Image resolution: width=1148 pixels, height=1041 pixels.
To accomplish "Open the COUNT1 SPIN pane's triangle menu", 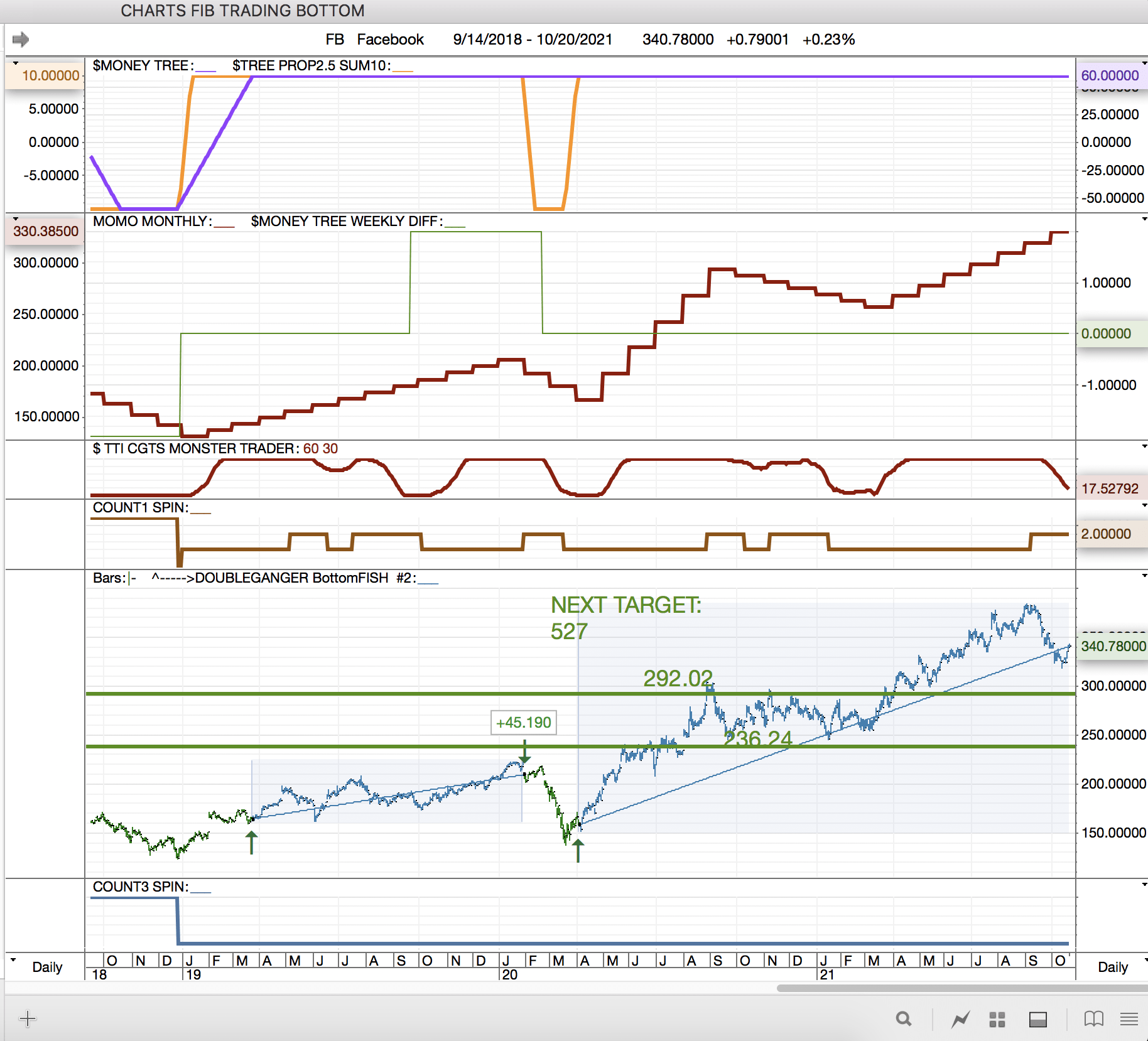I will coord(1144,505).
